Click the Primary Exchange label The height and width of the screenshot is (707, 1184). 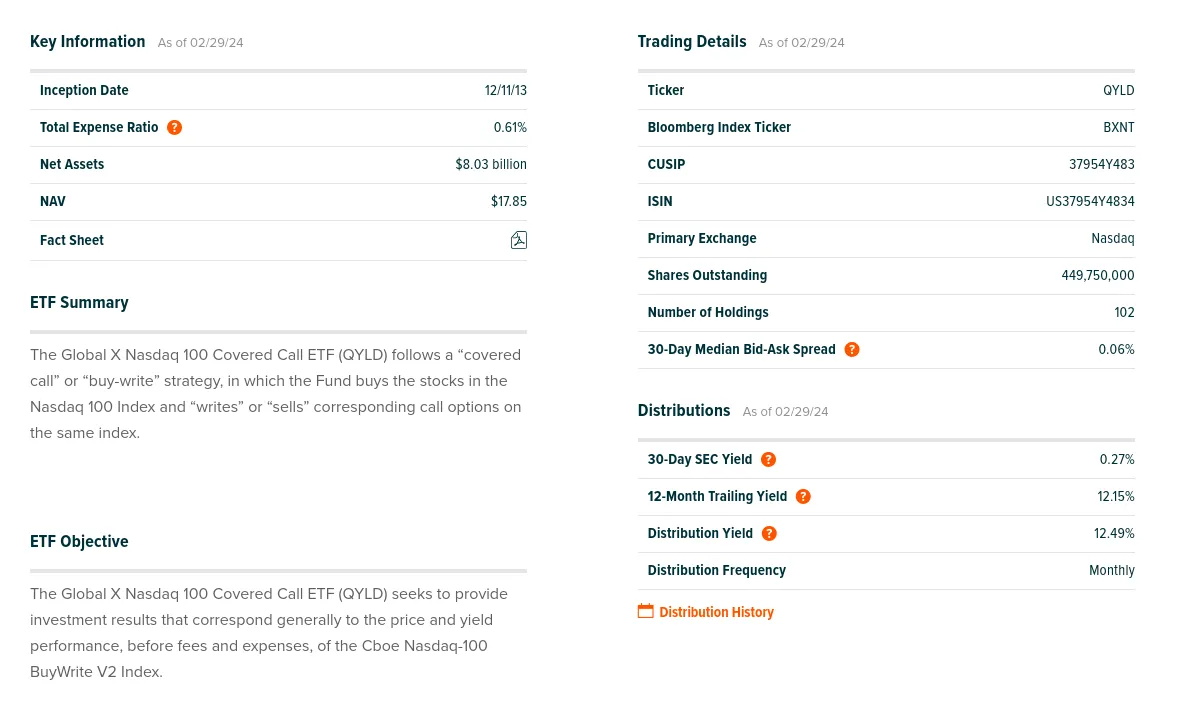tap(701, 239)
